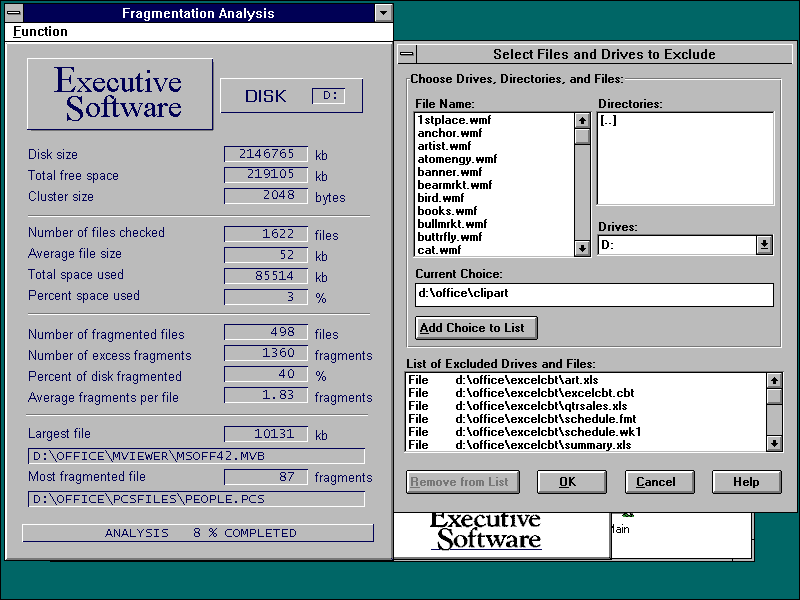Click the Cluster size value 2048
This screenshot has width=800, height=600.
[x=266, y=195]
